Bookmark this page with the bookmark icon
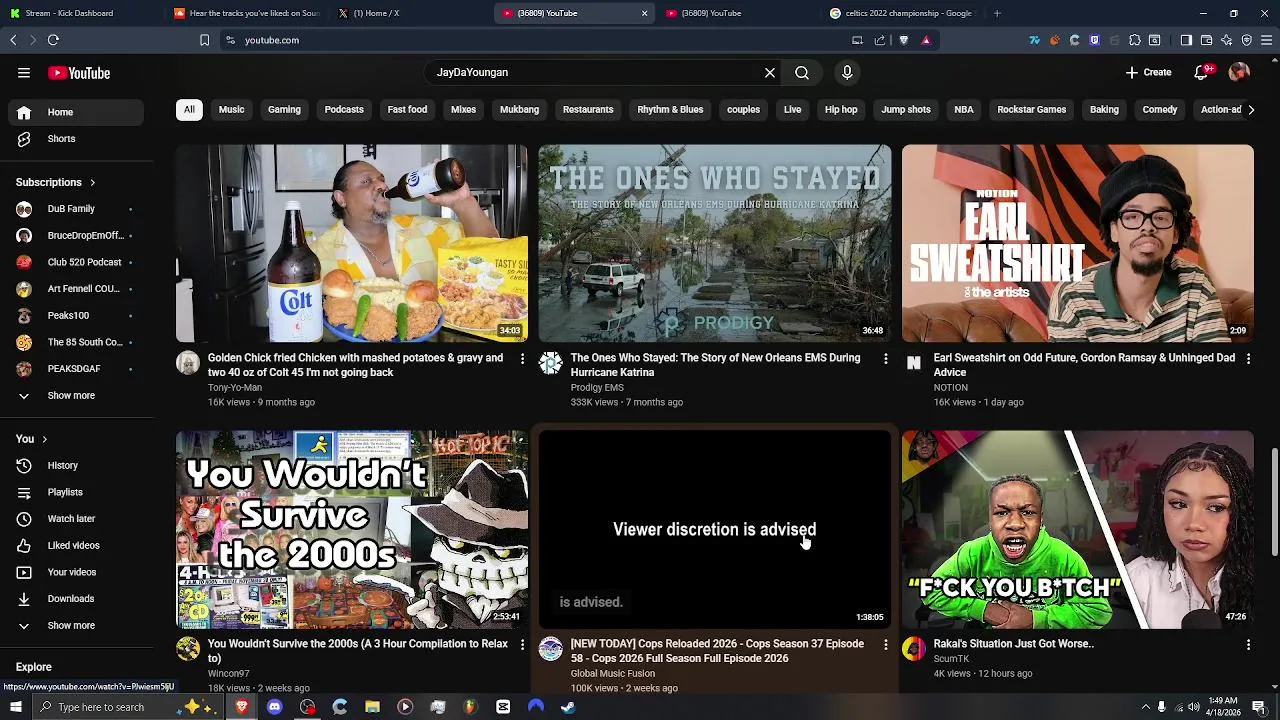The image size is (1280, 720). tap(204, 40)
